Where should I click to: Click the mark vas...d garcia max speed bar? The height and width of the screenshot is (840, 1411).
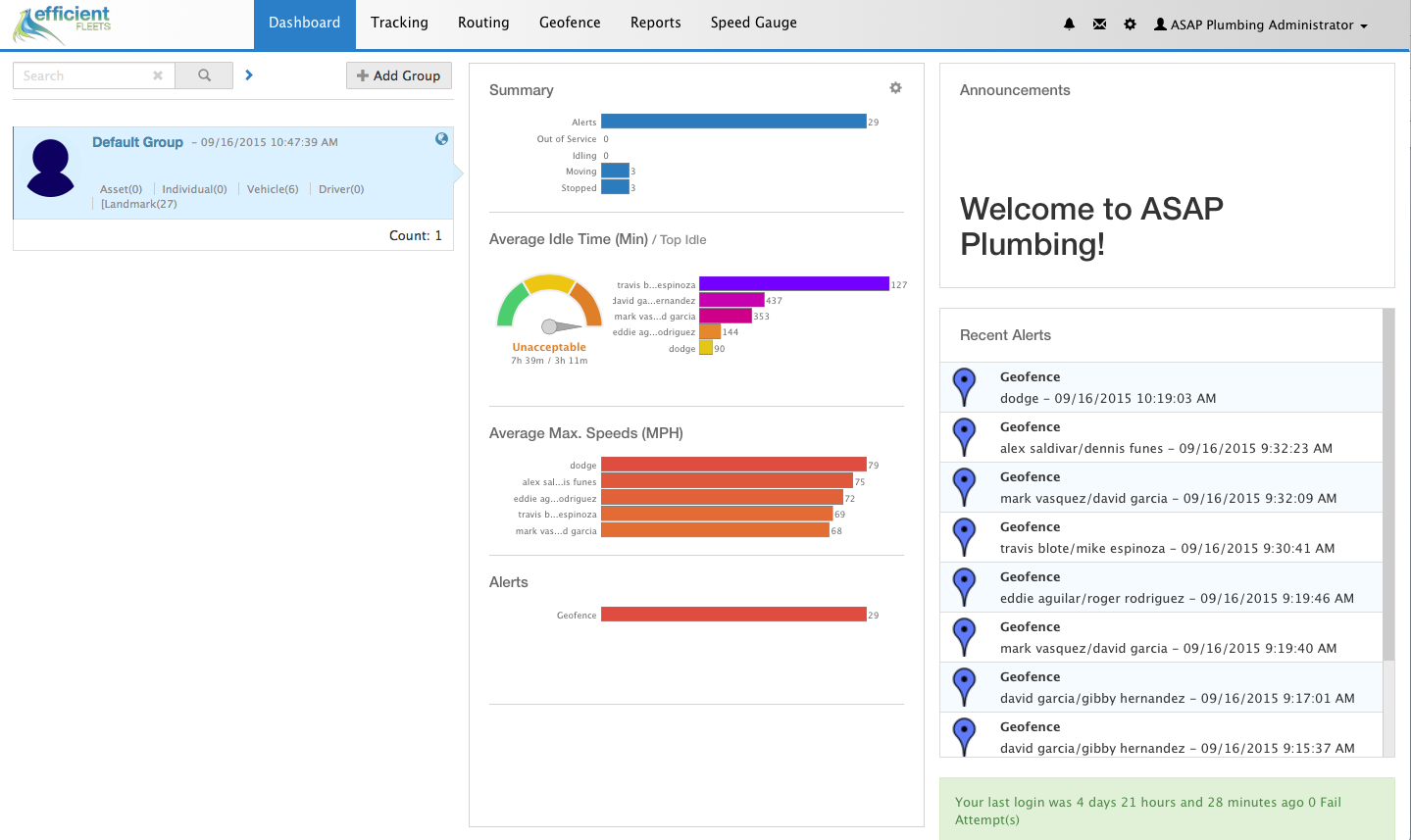click(x=715, y=530)
